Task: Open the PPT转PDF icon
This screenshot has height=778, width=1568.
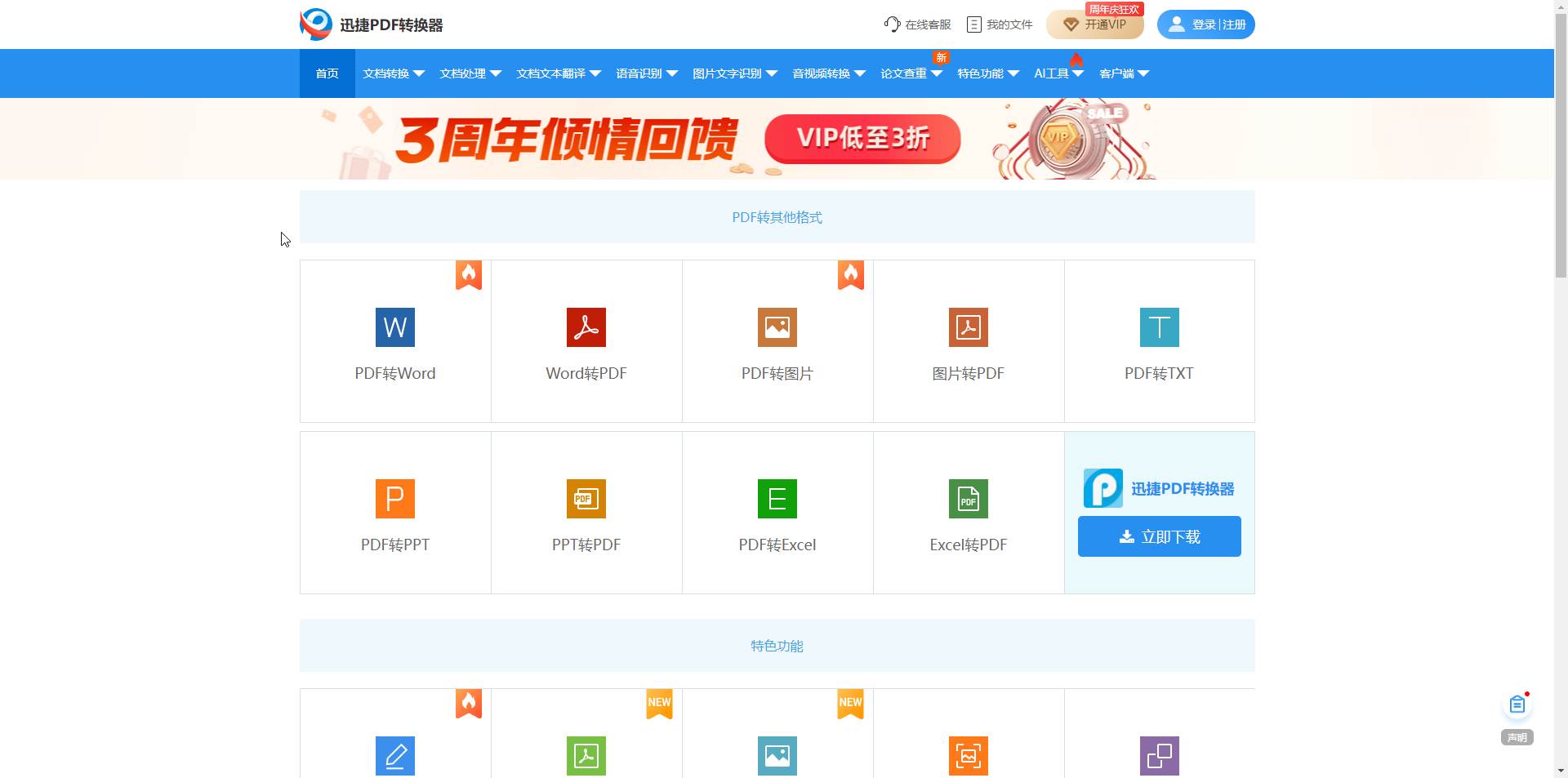Action: tap(586, 499)
